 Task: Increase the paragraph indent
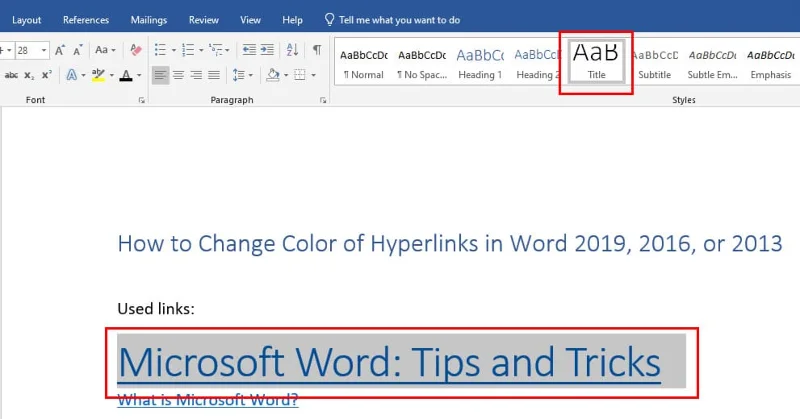click(x=267, y=50)
